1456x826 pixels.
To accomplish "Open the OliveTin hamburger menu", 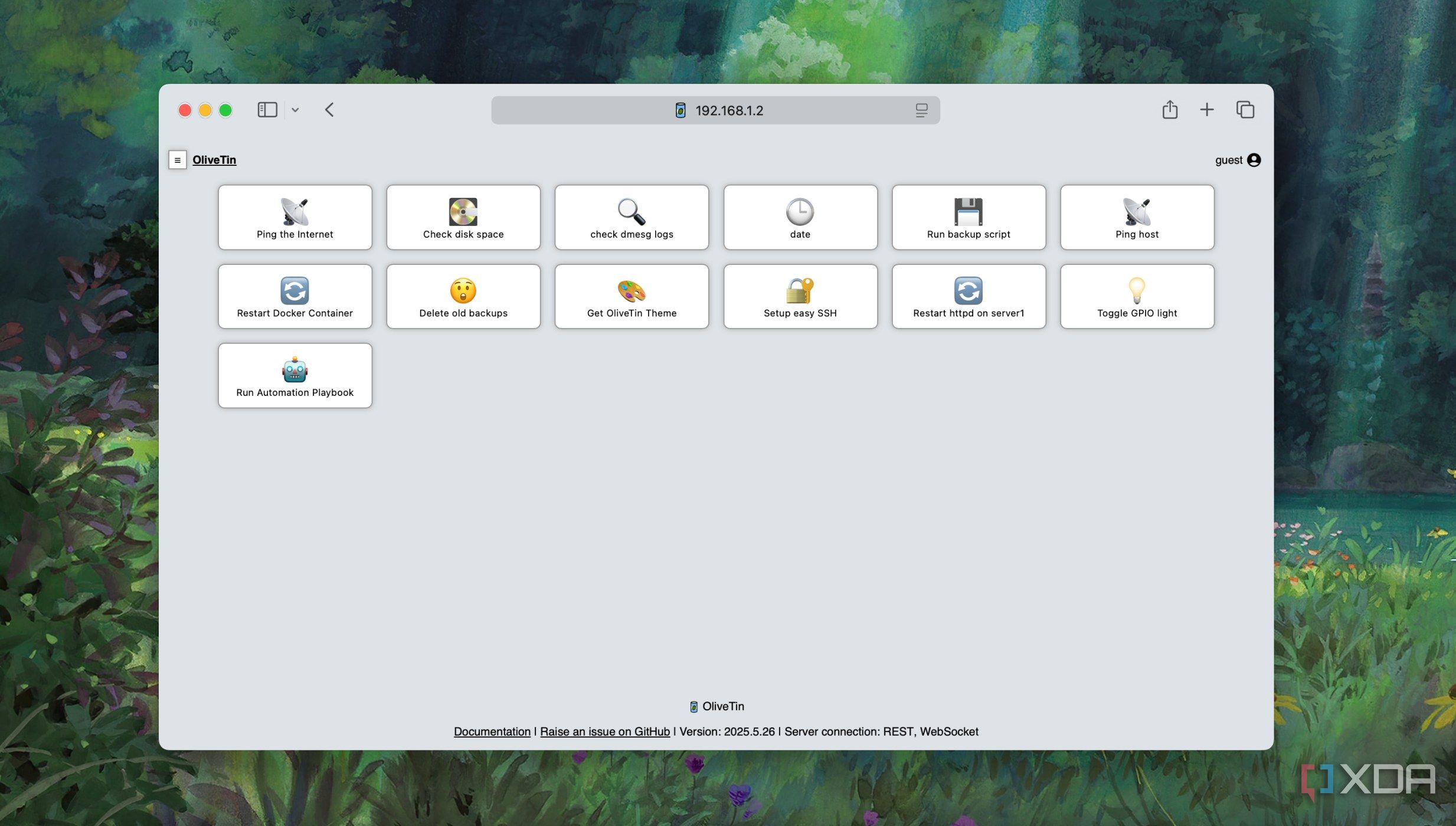I will [177, 160].
